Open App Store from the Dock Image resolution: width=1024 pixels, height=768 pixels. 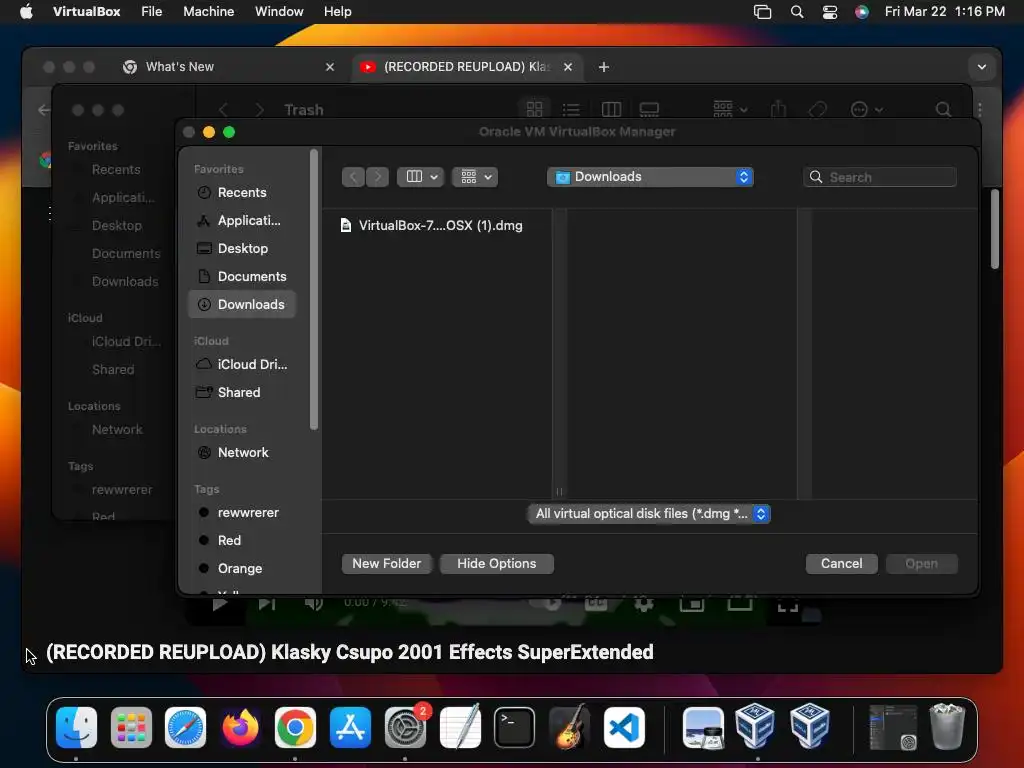(350, 727)
